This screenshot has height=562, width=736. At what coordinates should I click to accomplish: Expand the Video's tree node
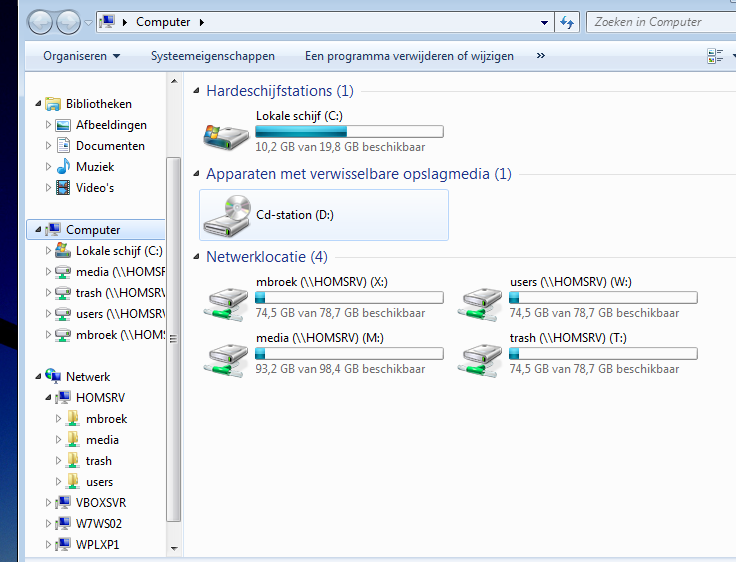[x=48, y=188]
